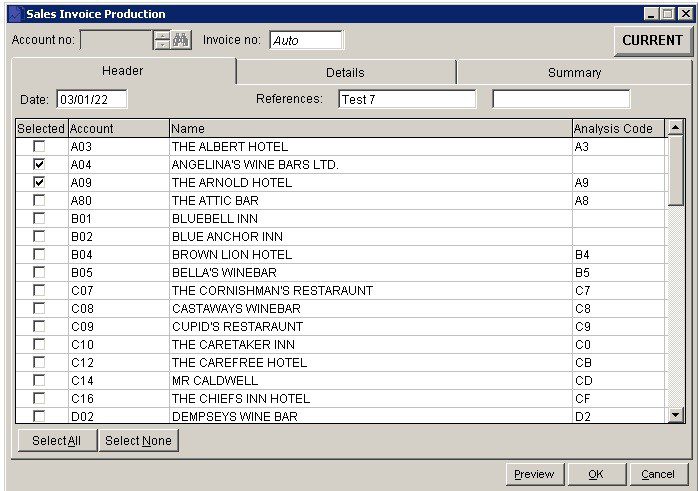Tick checkbox for B04 Brown Lion Hotel
Screen dimensions: 698x491
39,254
